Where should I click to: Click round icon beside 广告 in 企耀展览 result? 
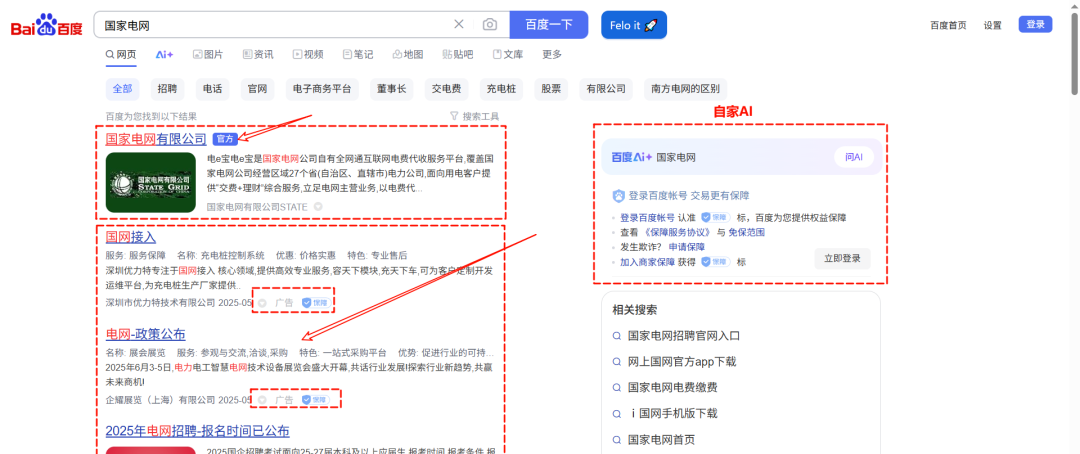click(262, 400)
